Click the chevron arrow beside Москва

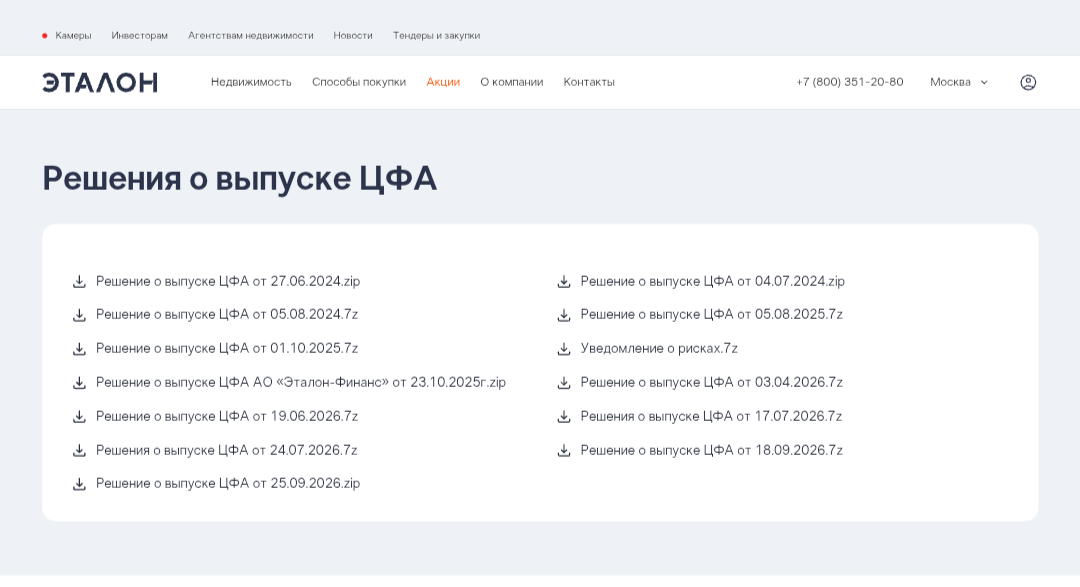tap(984, 82)
